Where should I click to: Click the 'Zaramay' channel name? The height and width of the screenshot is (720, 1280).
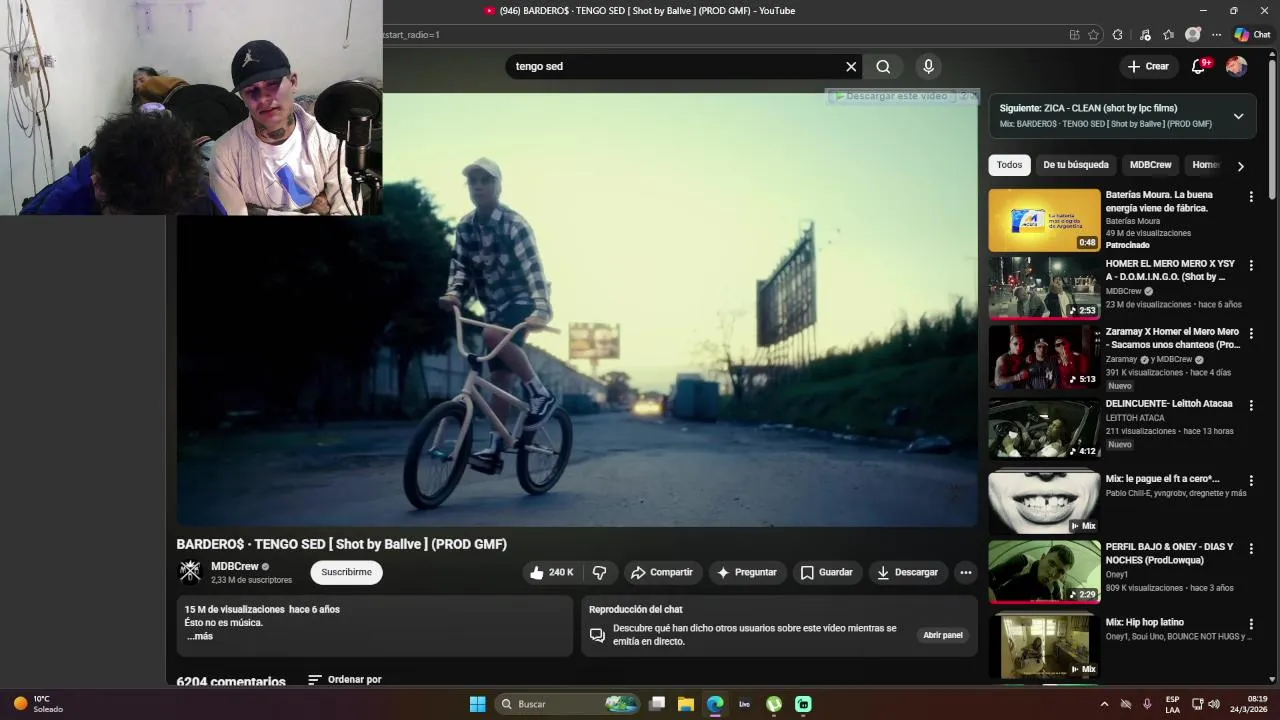pyautogui.click(x=1121, y=359)
